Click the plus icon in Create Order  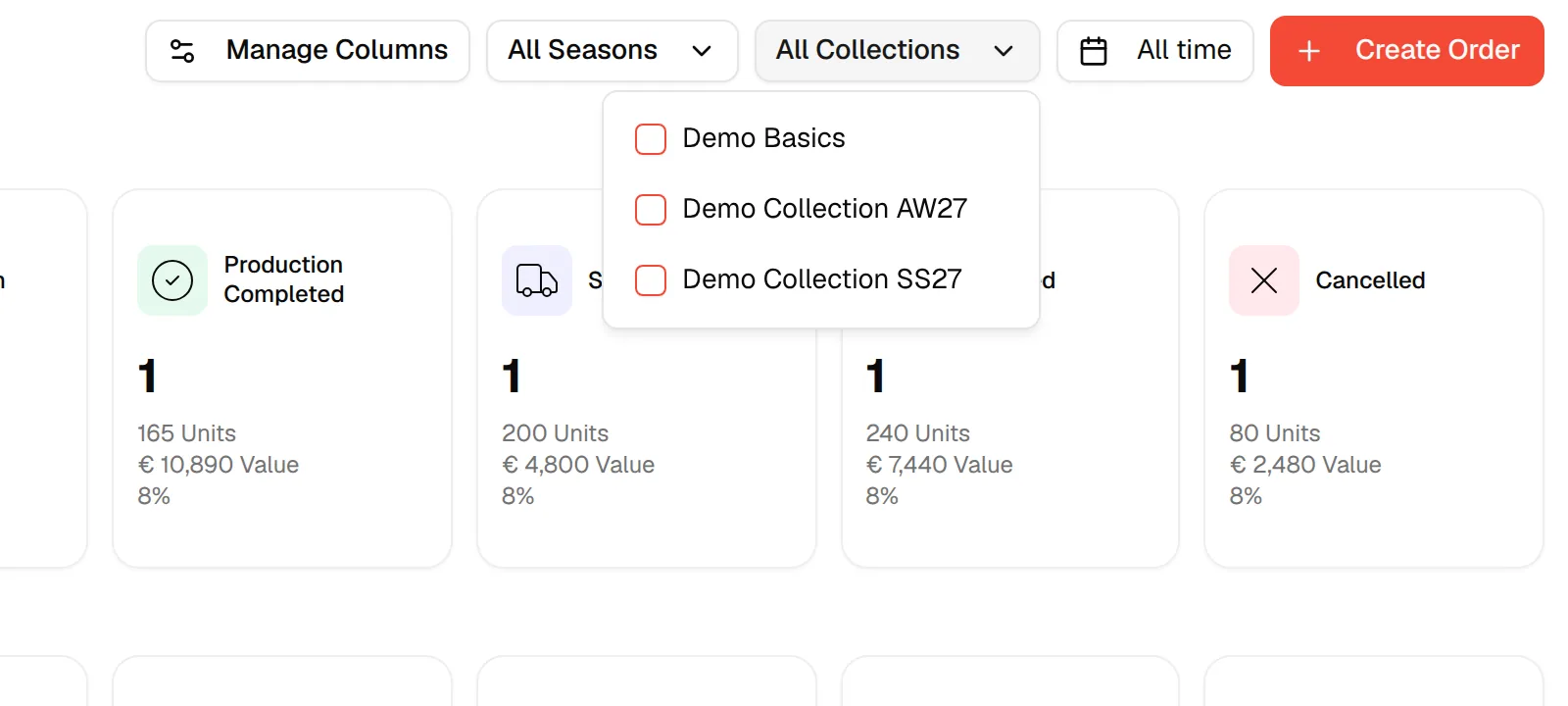coord(1309,51)
